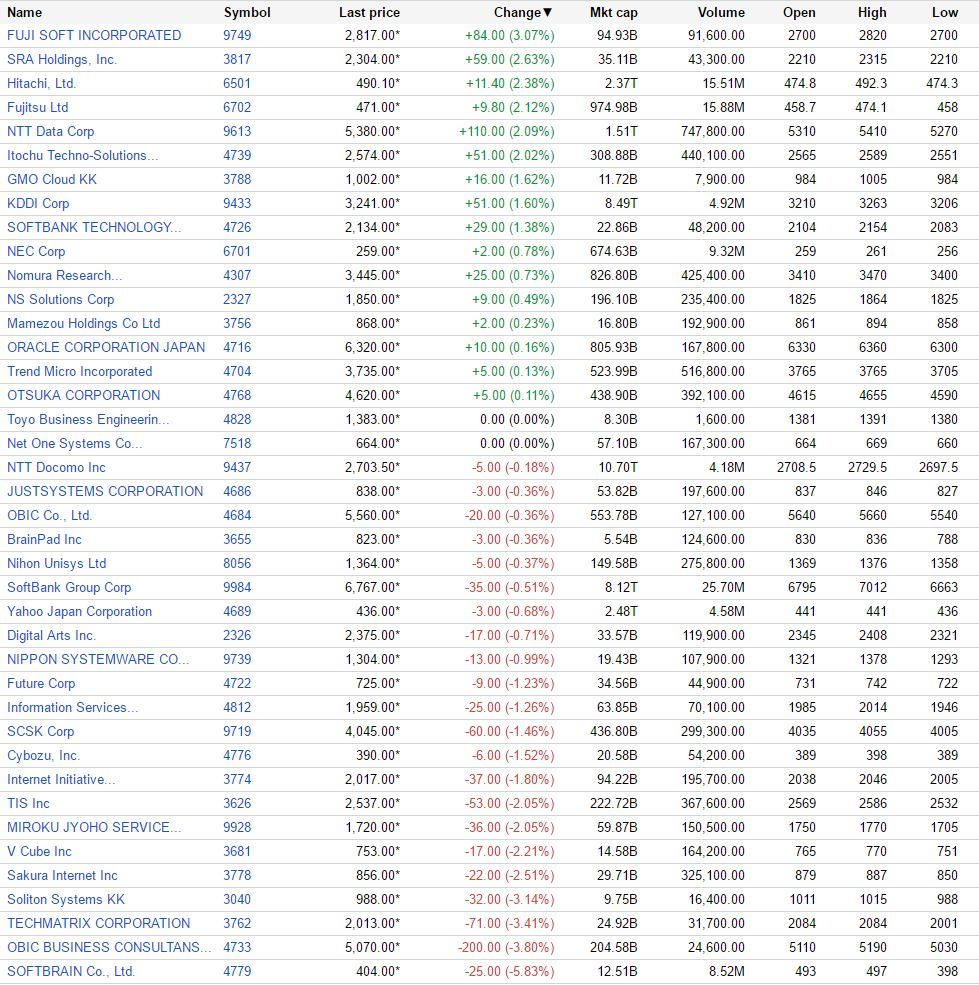
Task: Sort by the Last price header
Action: [x=369, y=13]
